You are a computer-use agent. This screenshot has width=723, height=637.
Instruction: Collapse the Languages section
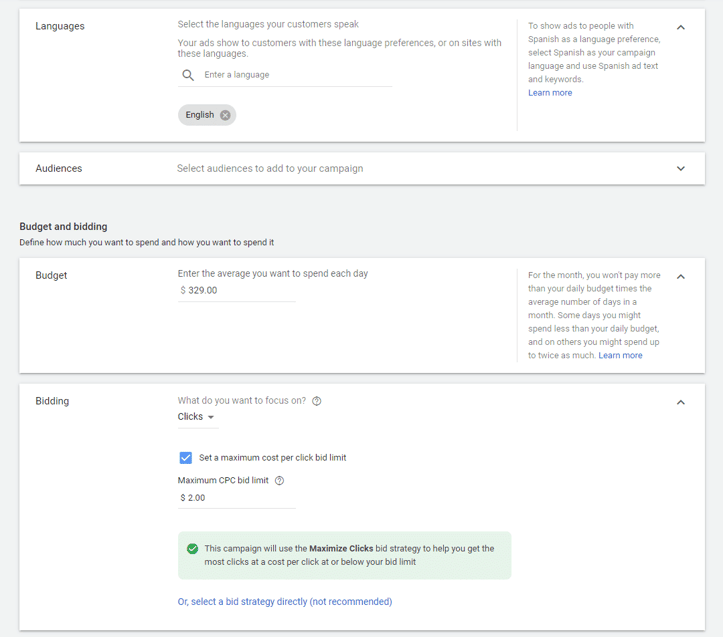(681, 27)
